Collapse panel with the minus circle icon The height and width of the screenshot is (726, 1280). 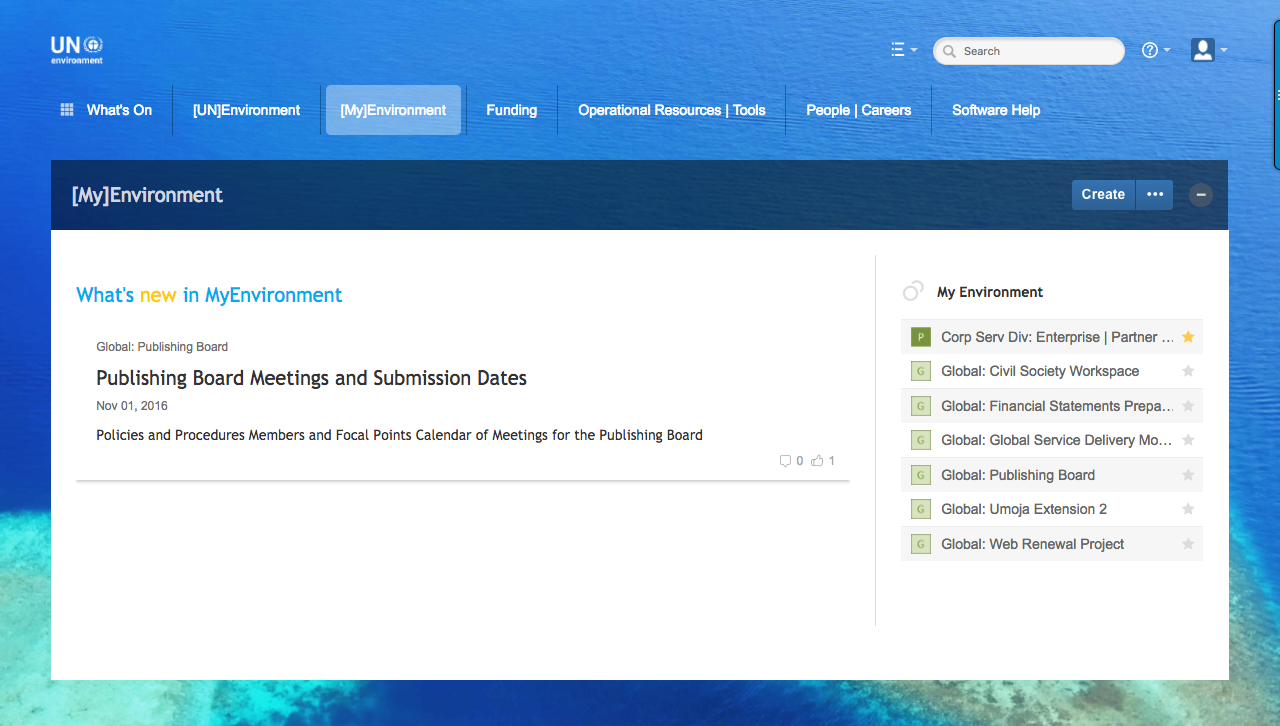click(x=1201, y=195)
